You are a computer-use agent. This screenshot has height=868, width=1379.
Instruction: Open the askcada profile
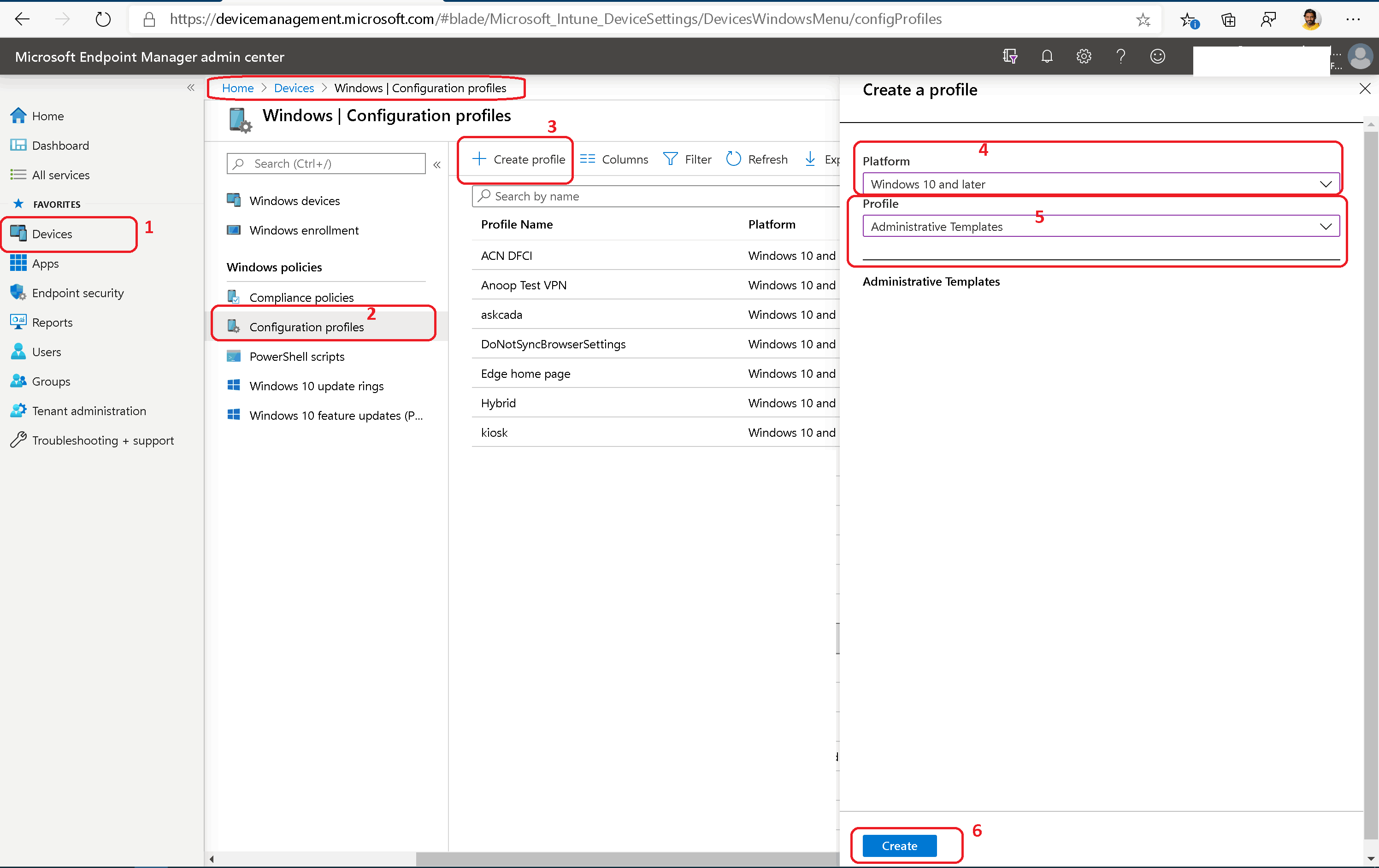point(501,314)
